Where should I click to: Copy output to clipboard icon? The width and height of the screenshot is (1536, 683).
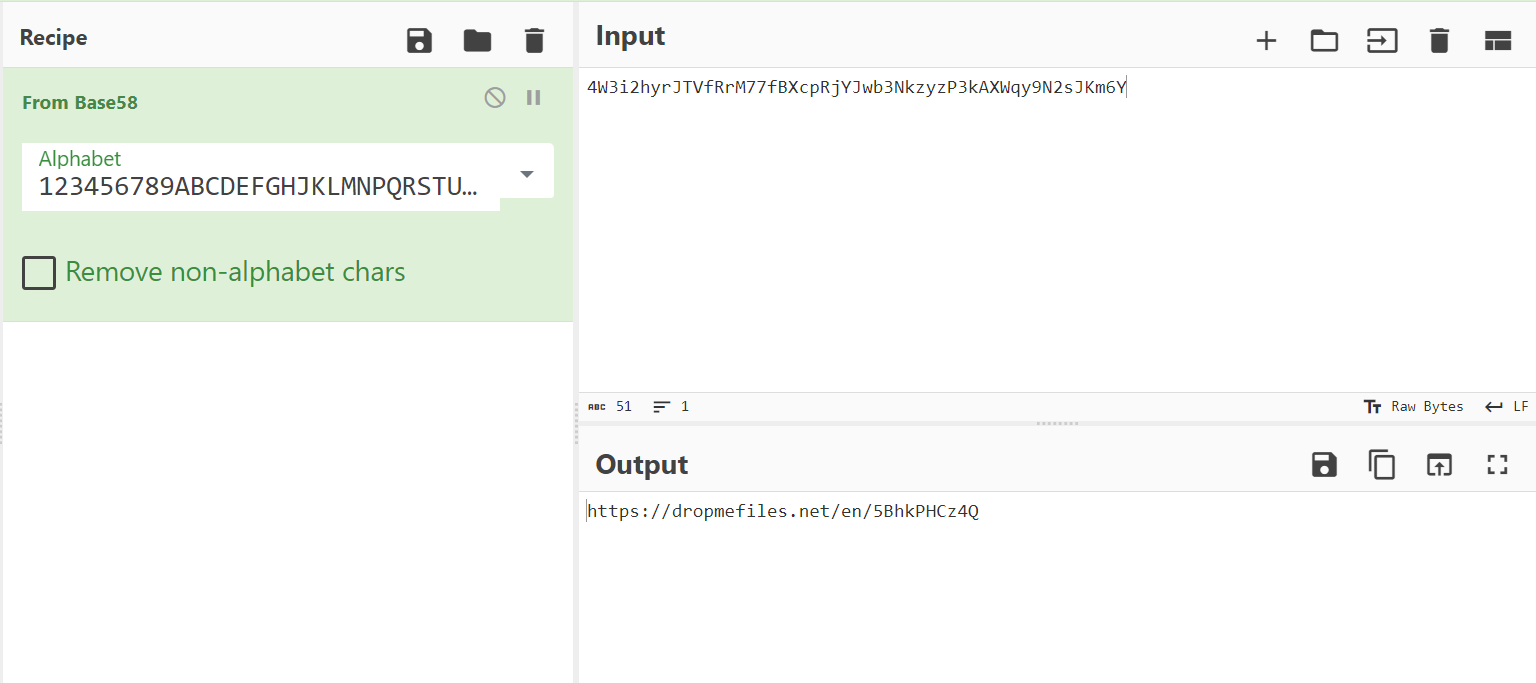(x=1382, y=465)
